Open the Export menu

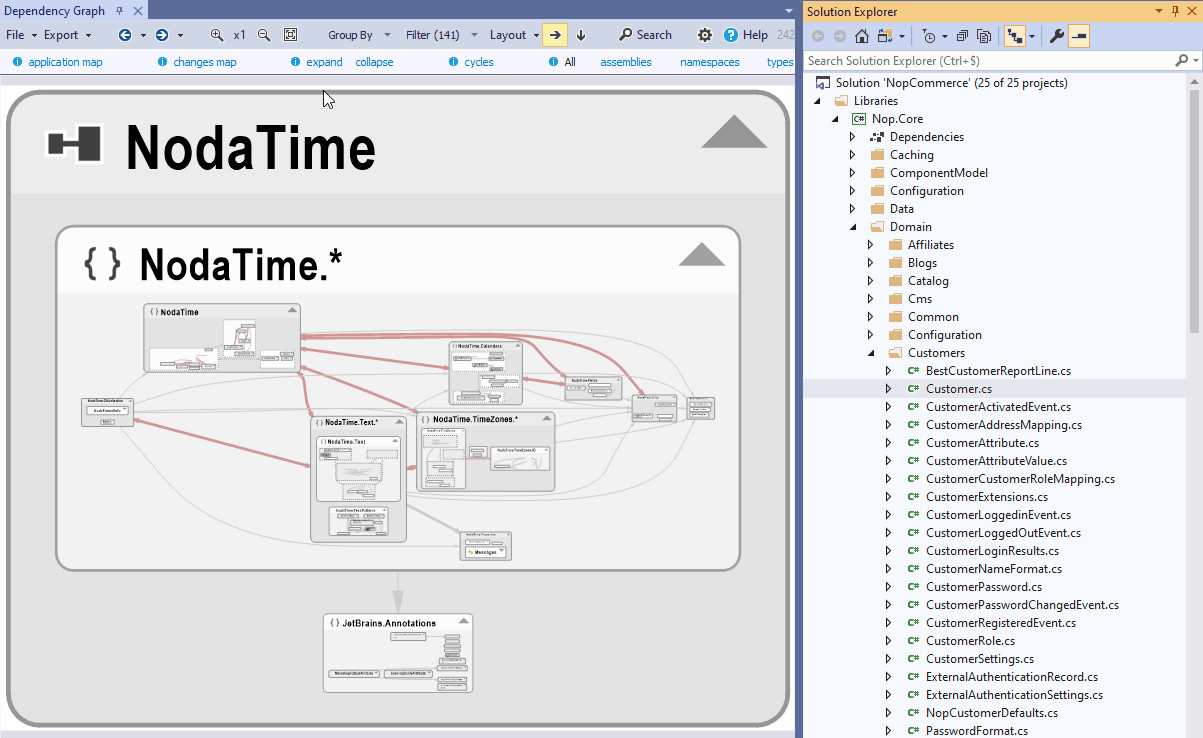(x=67, y=35)
